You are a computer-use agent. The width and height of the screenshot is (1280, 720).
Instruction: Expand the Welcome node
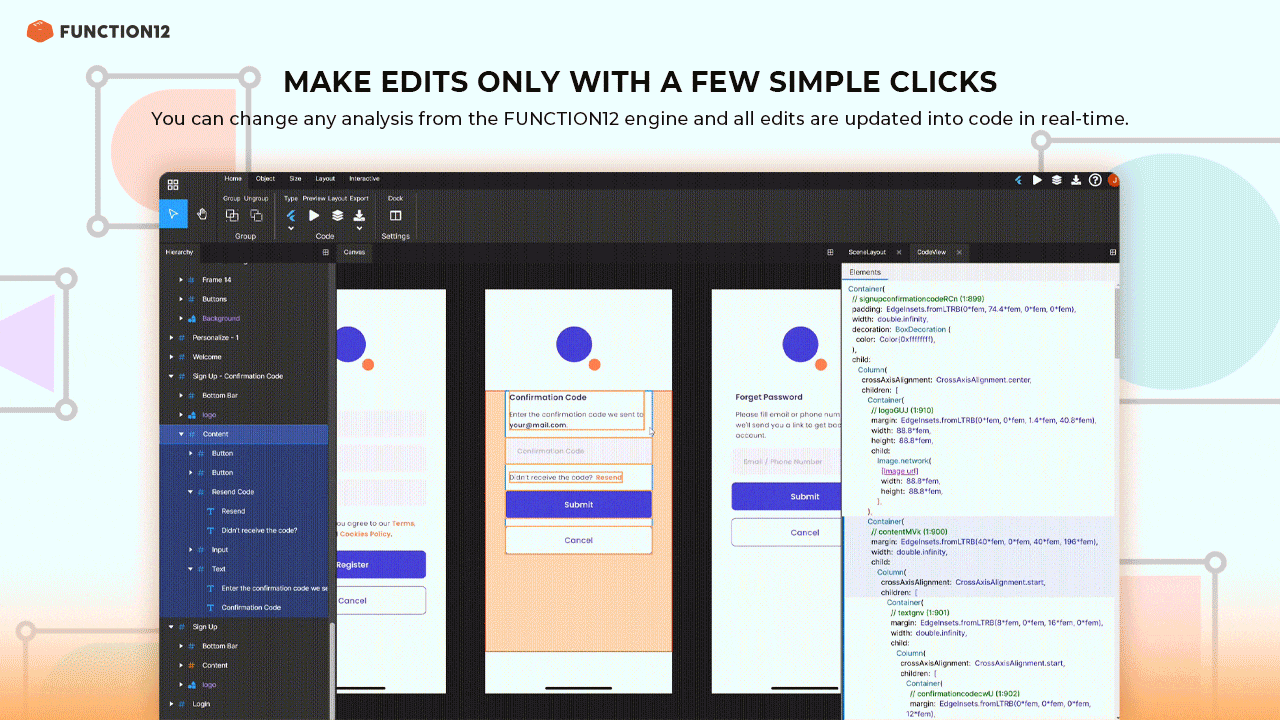(172, 357)
